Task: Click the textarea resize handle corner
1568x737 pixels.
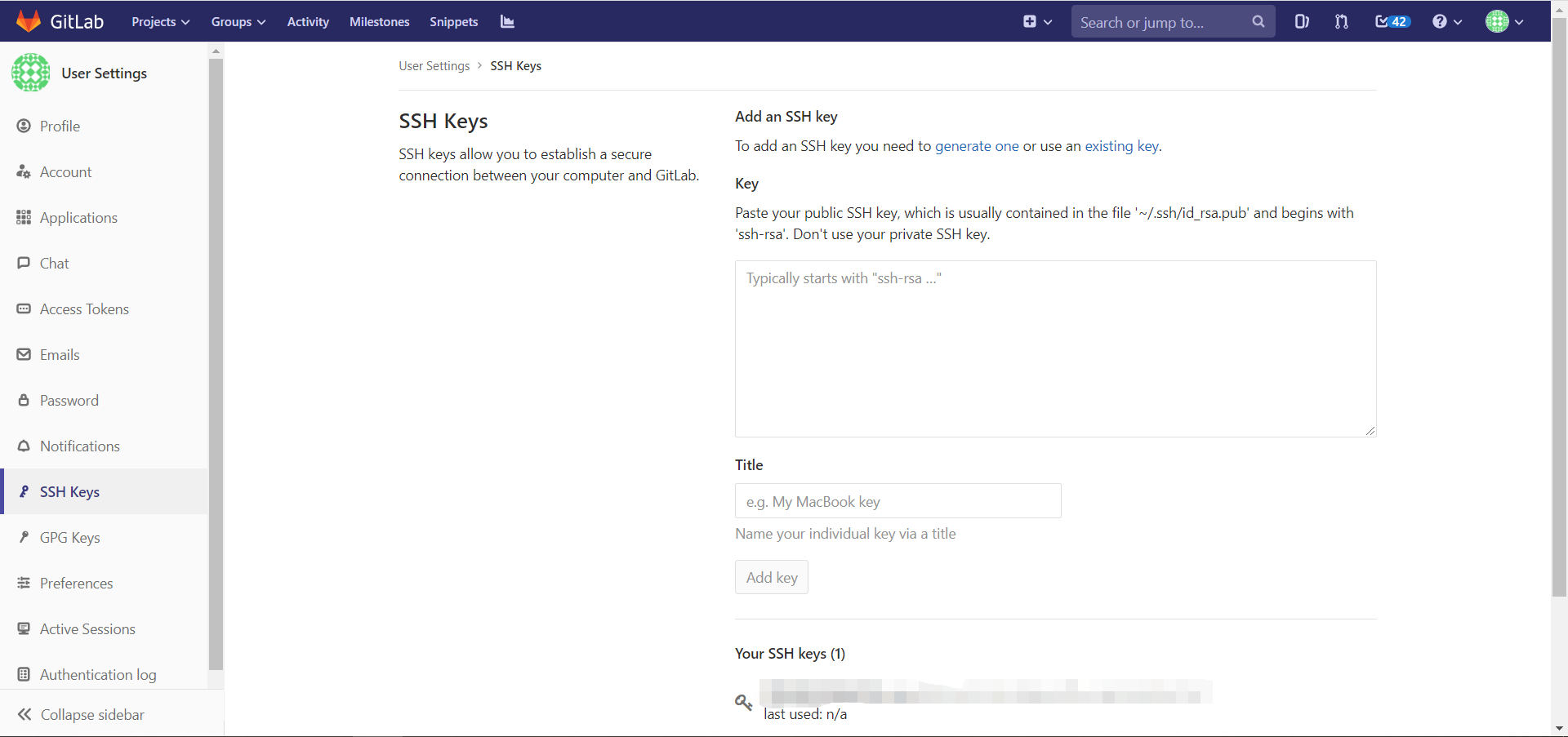Action: pos(1370,430)
